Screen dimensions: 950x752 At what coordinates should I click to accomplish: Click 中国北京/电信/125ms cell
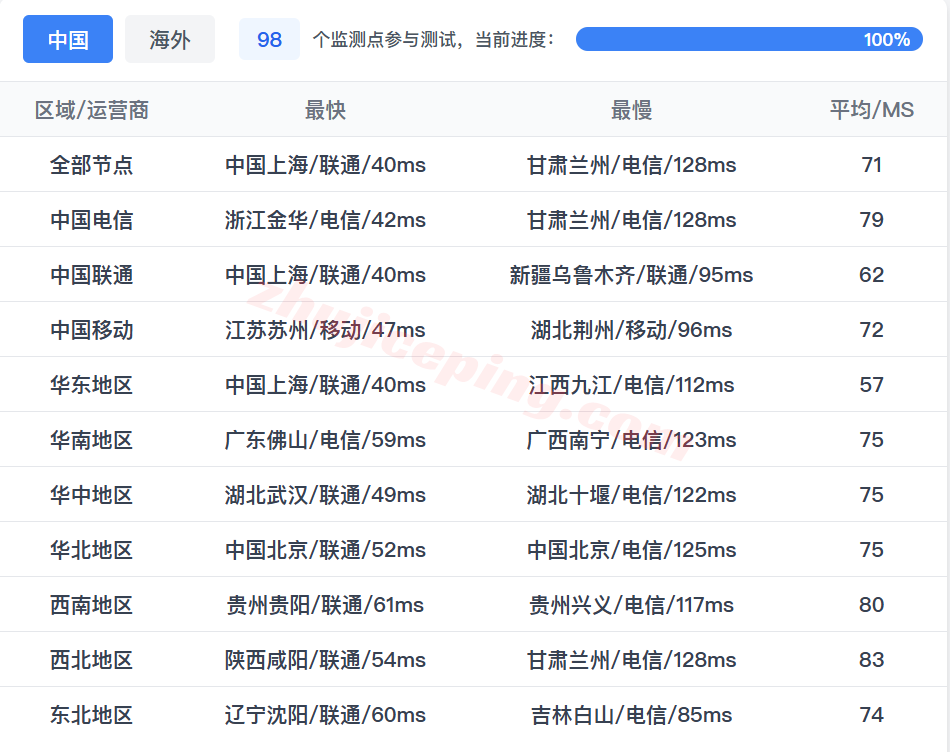pyautogui.click(x=631, y=550)
